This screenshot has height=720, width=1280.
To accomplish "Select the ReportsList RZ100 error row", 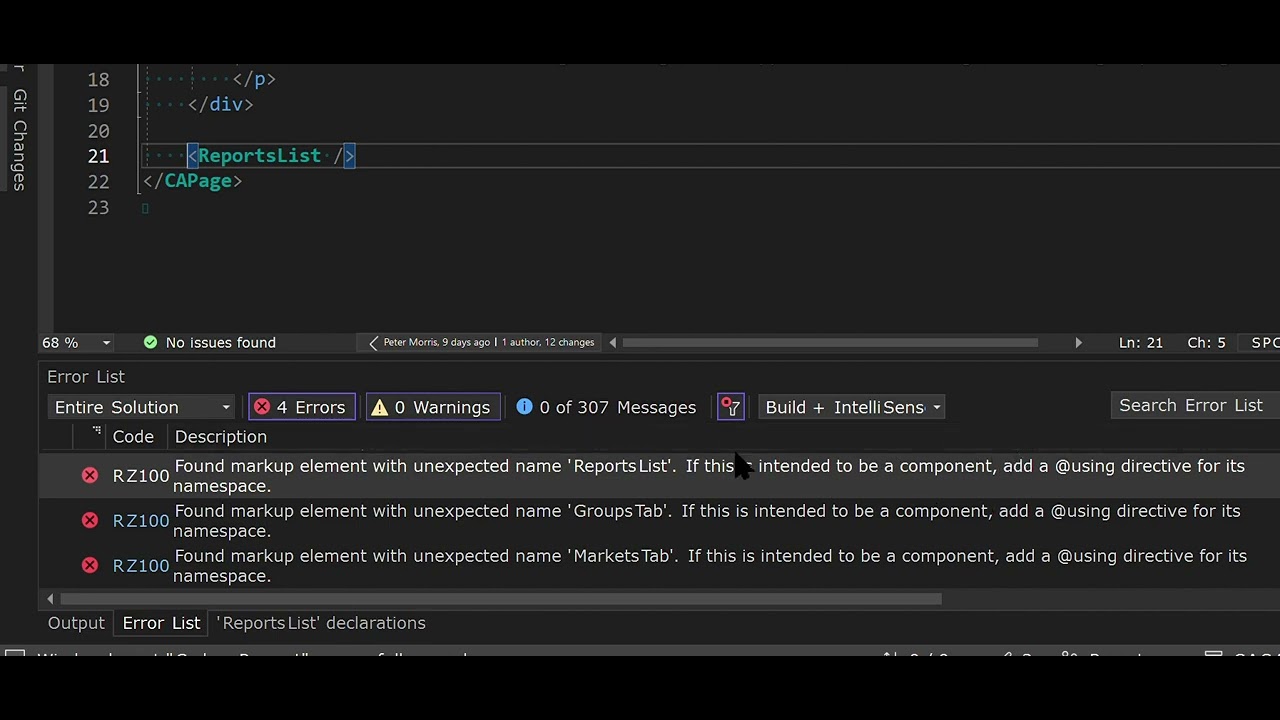I will coord(660,476).
